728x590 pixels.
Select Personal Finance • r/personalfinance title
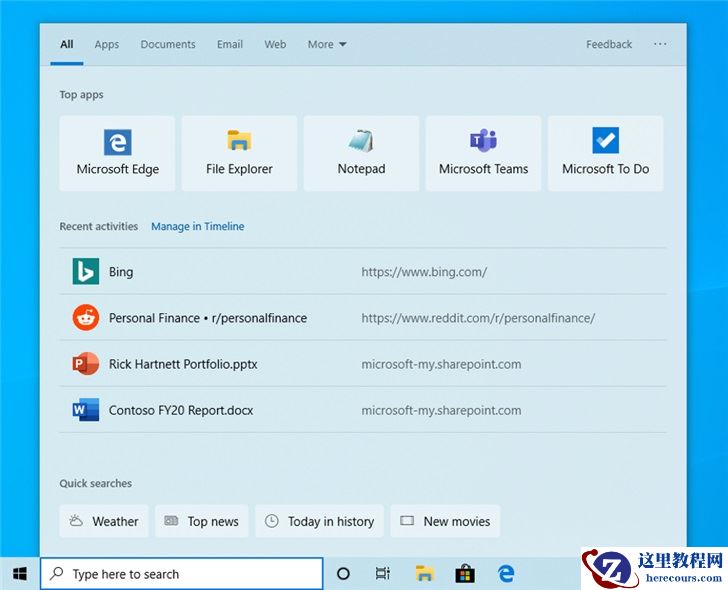tap(208, 318)
